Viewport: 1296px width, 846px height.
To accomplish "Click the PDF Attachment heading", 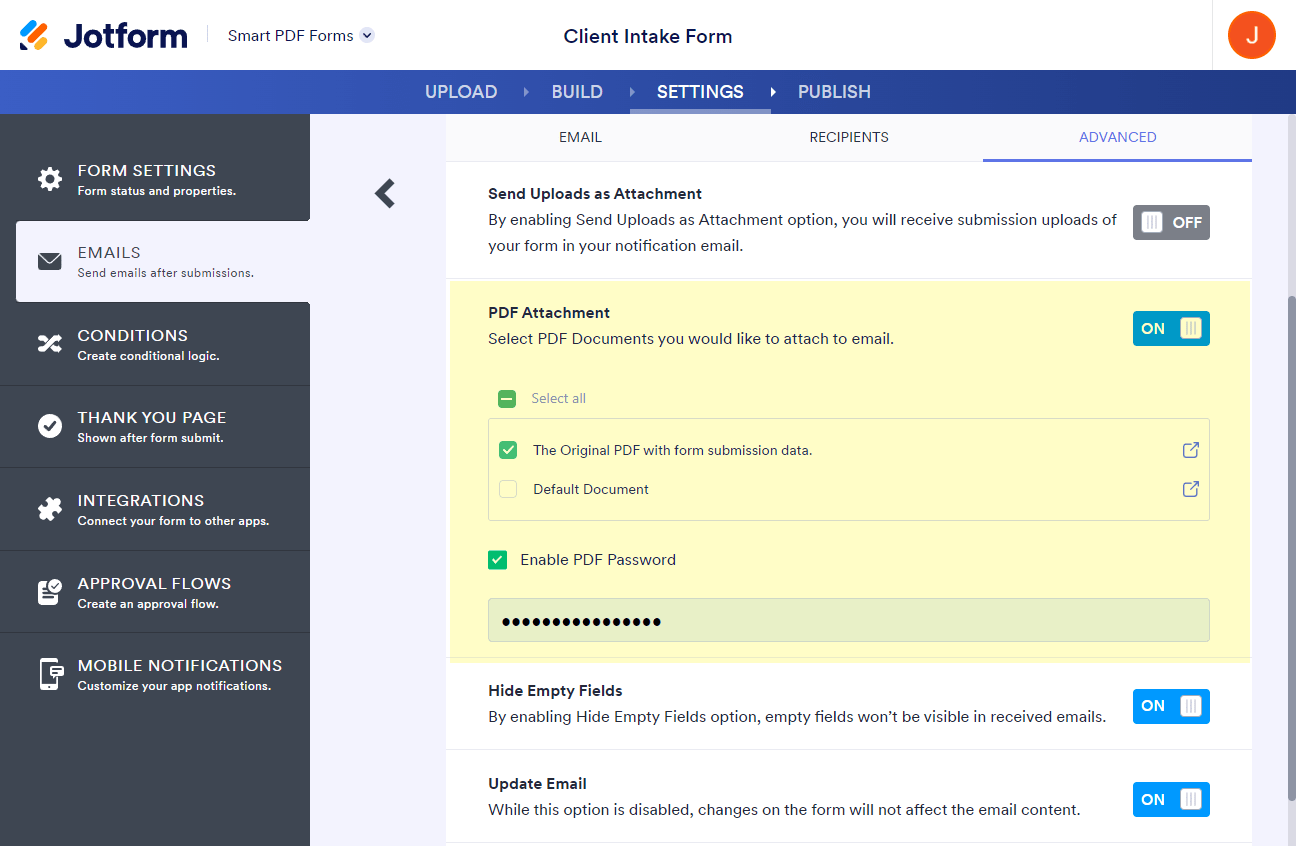I will (549, 313).
